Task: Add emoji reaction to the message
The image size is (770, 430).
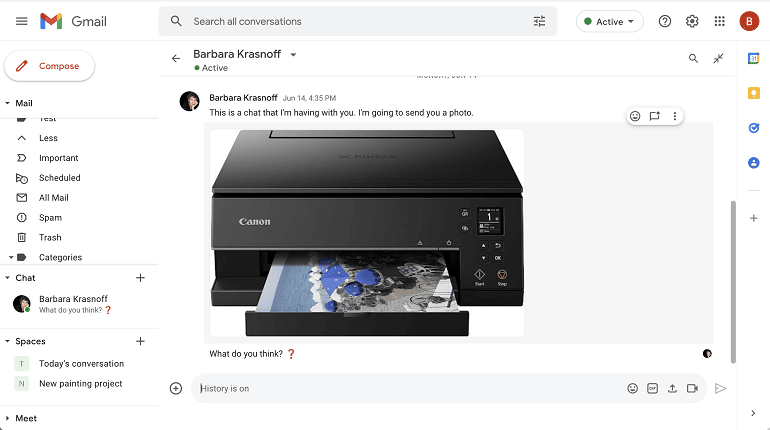Action: [634, 116]
